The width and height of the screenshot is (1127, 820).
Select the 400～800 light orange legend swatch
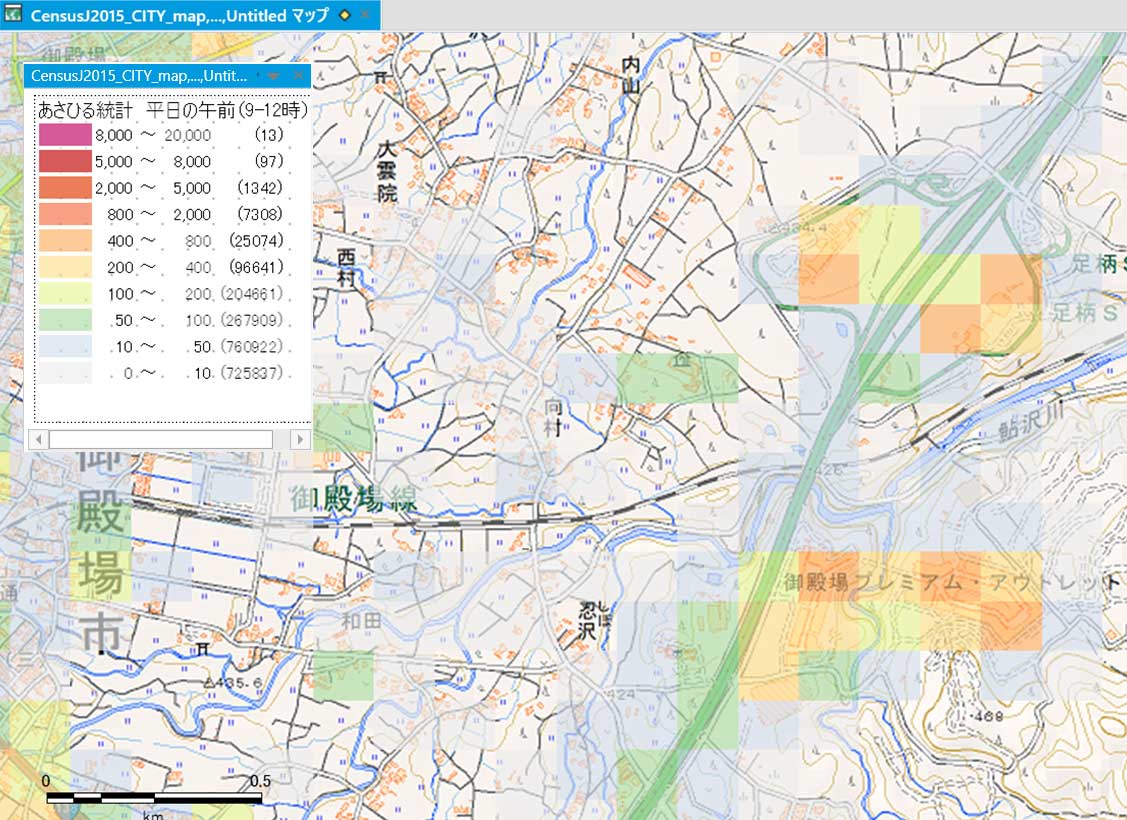64,241
